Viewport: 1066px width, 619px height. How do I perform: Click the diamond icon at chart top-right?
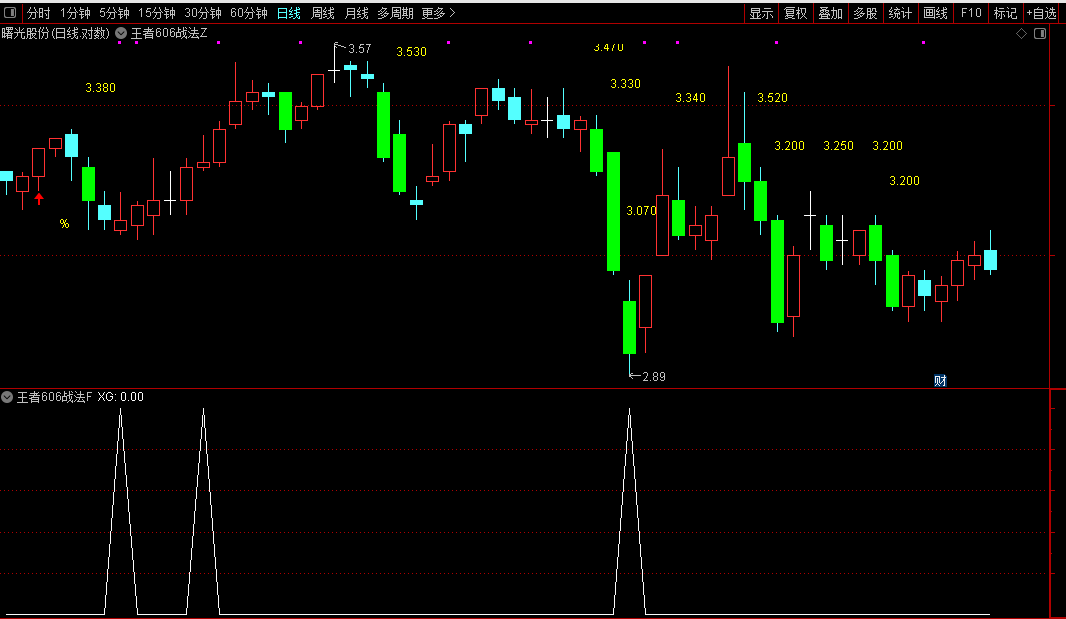pos(1021,33)
